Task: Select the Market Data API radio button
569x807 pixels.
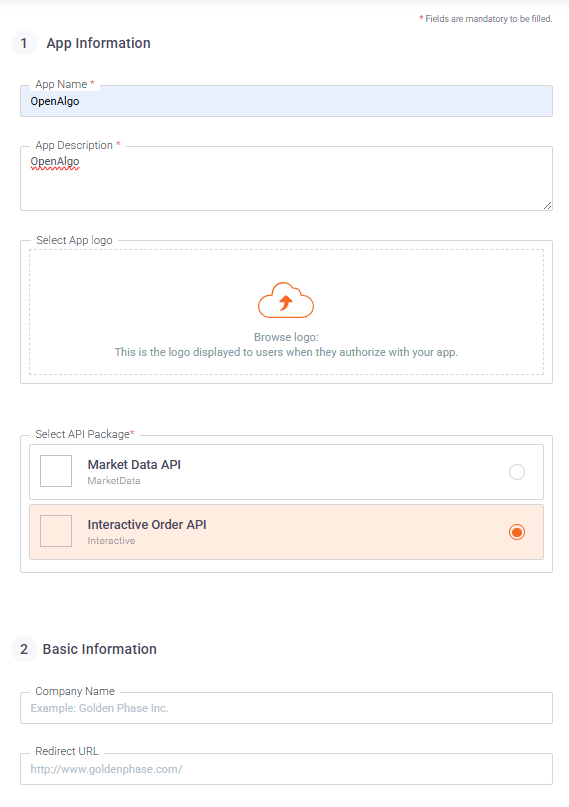Action: coord(517,472)
